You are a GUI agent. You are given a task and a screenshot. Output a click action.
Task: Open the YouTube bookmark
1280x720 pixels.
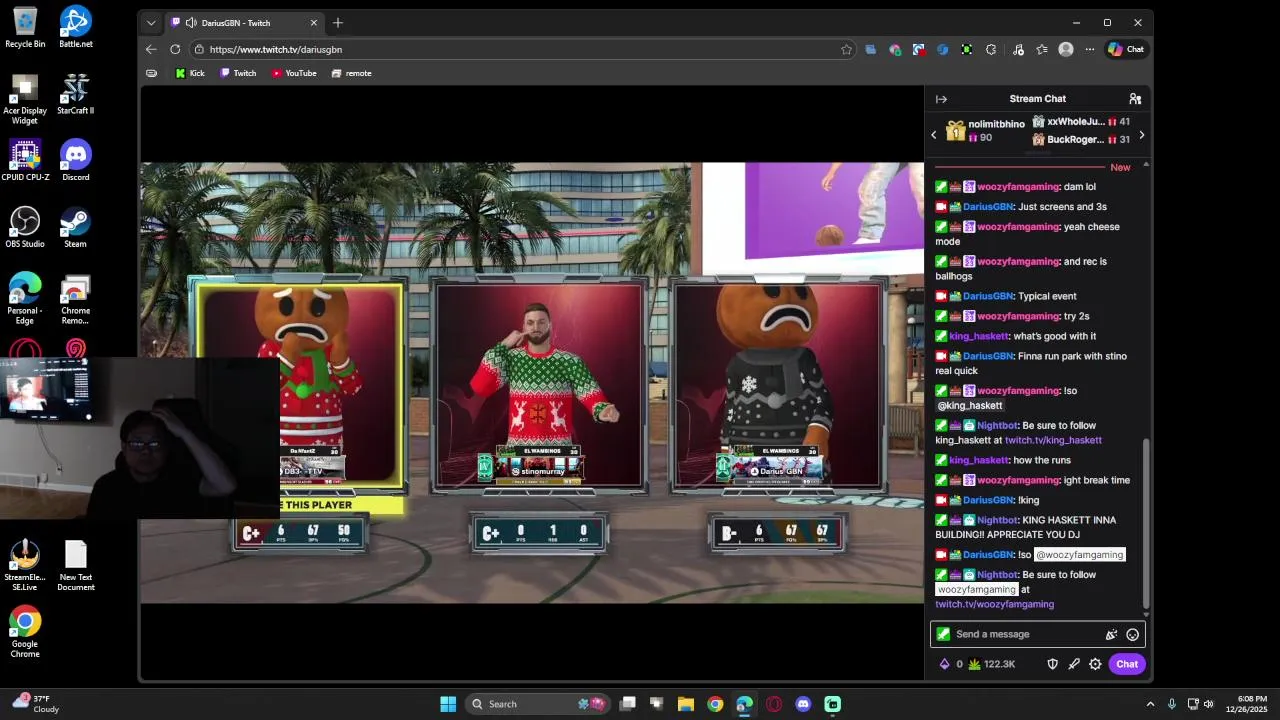pyautogui.click(x=294, y=73)
